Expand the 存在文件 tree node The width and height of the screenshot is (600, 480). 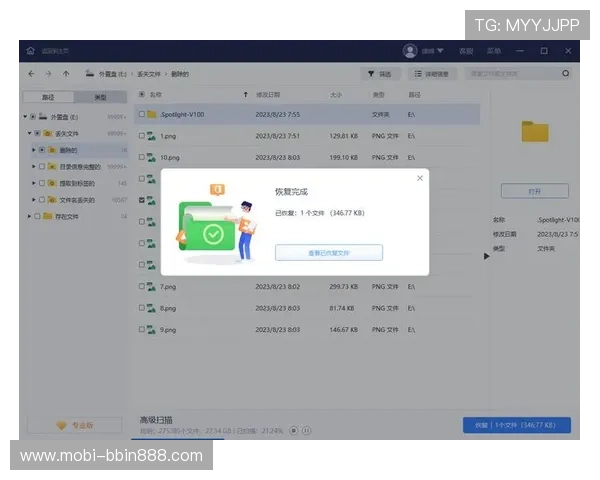point(29,216)
